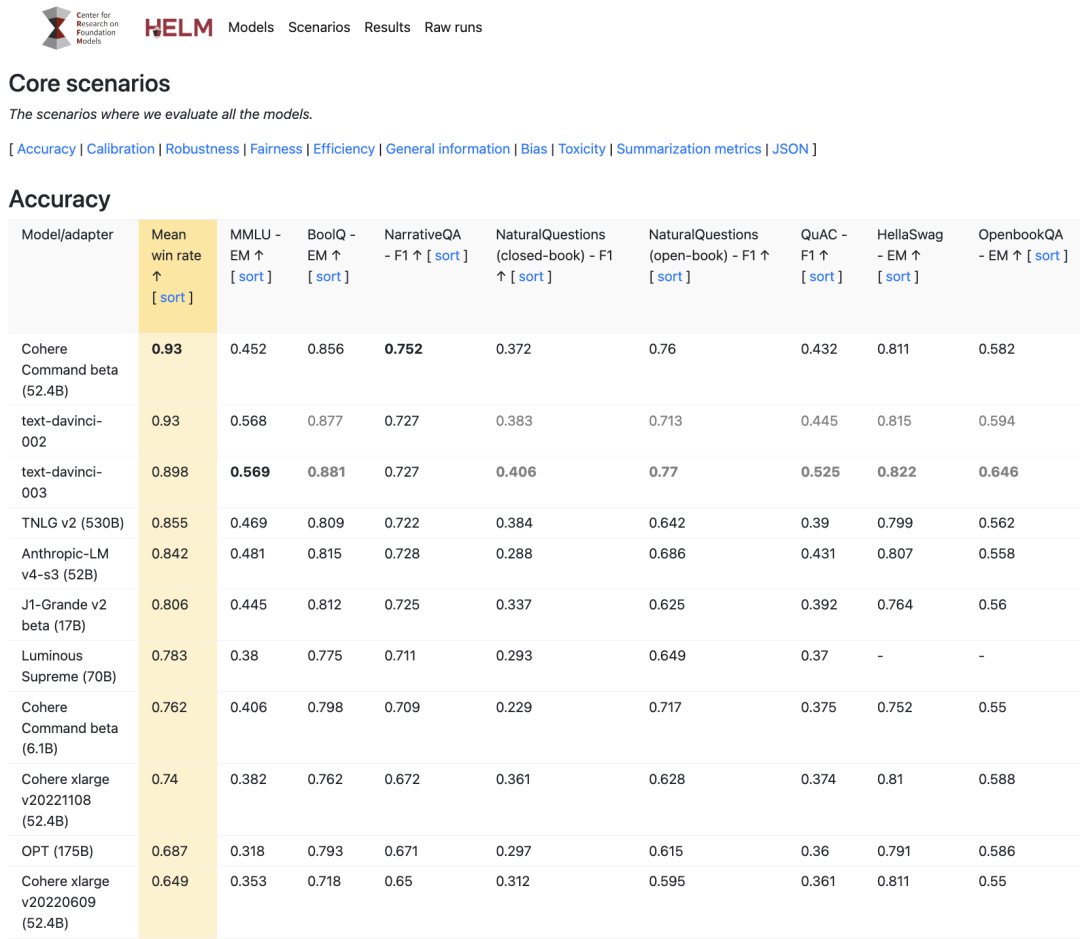The image size is (1080, 939).
Task: Sort by HellaSwag - EM column
Action: (x=898, y=276)
